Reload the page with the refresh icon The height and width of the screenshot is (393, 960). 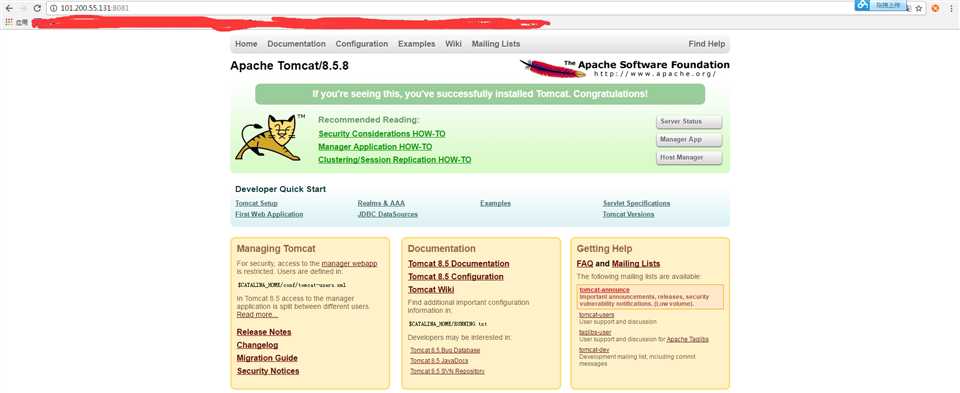(37, 9)
